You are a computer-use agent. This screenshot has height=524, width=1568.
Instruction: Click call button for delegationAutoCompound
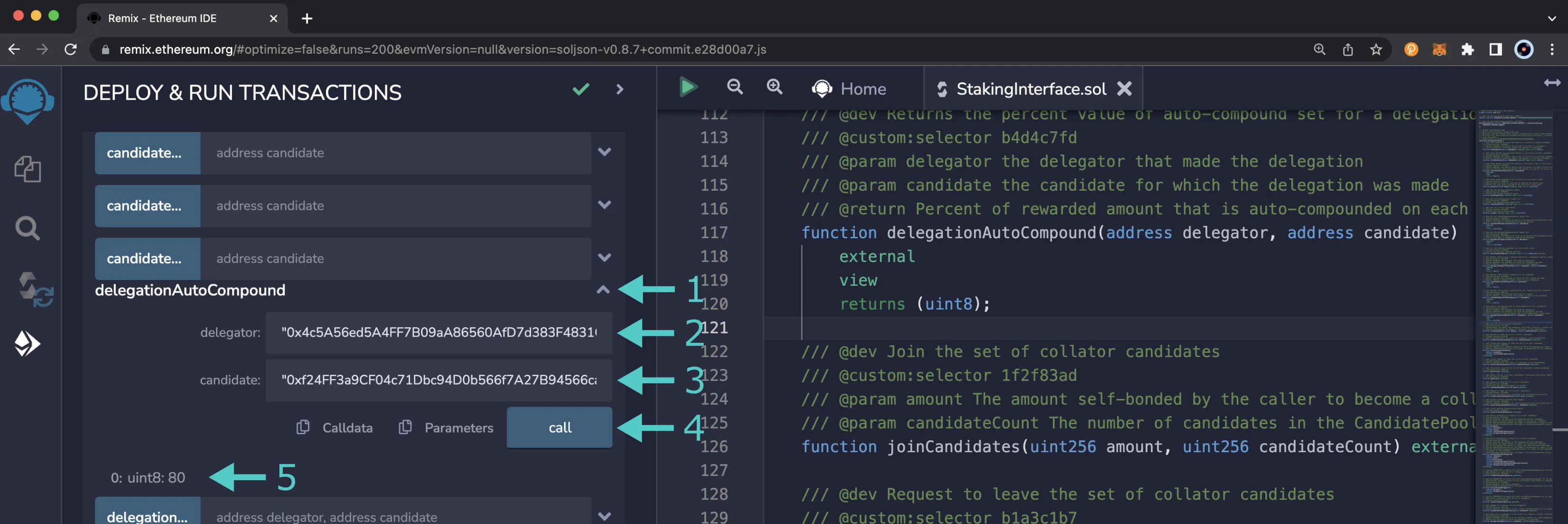pyautogui.click(x=559, y=427)
